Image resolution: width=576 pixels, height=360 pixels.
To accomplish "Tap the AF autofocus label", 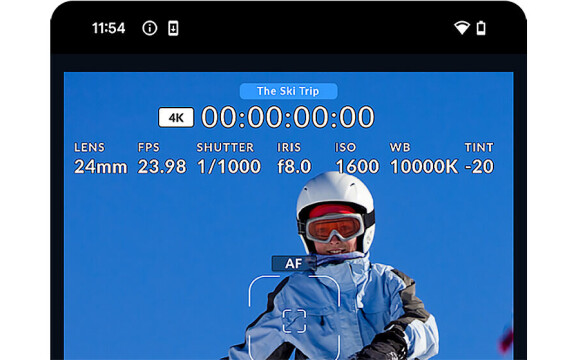I will coord(294,263).
